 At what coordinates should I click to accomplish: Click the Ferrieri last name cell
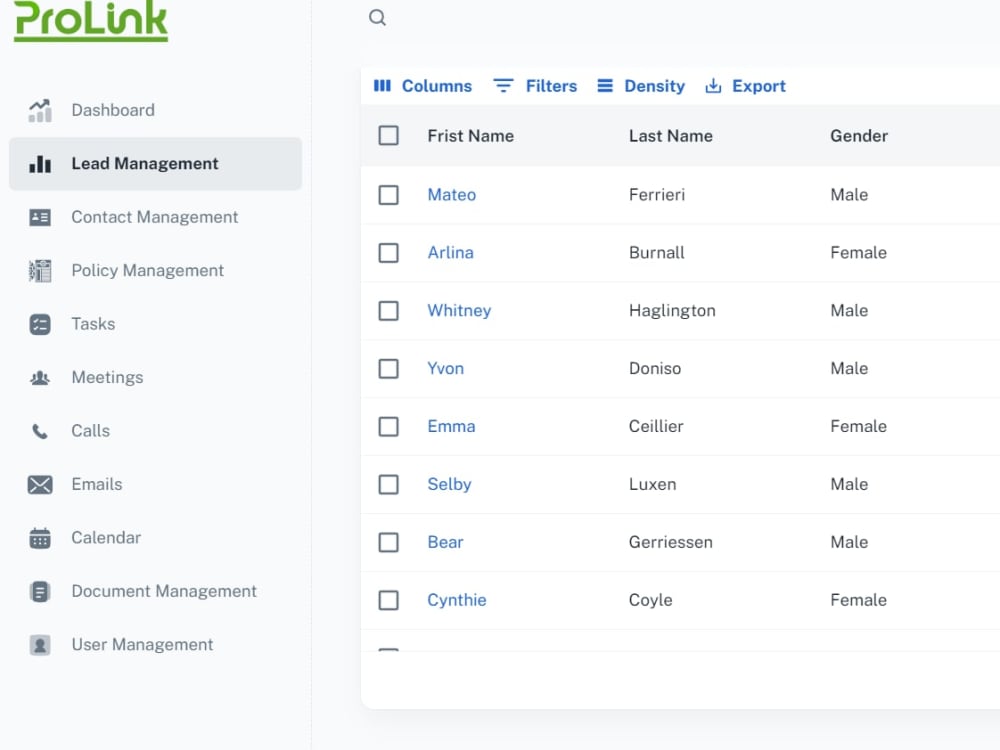(656, 195)
